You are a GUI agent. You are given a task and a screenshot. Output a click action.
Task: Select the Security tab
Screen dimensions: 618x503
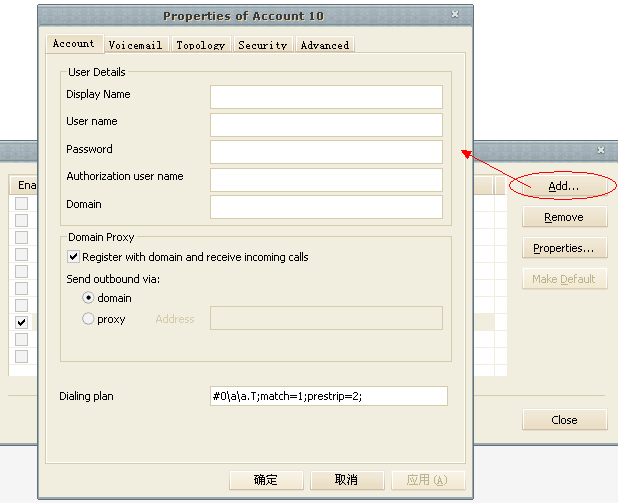263,45
